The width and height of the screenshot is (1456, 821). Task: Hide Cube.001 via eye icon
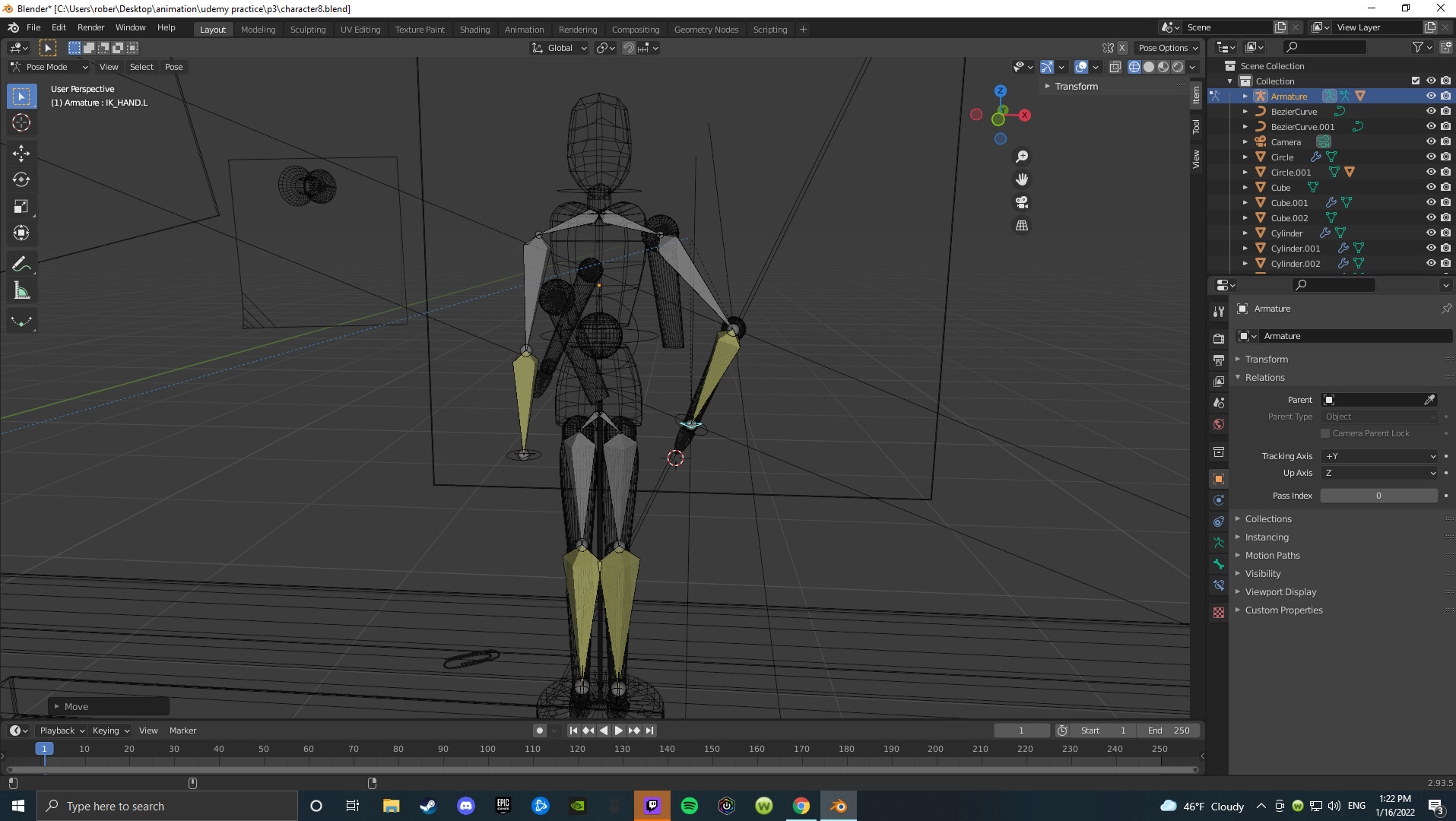coord(1431,203)
